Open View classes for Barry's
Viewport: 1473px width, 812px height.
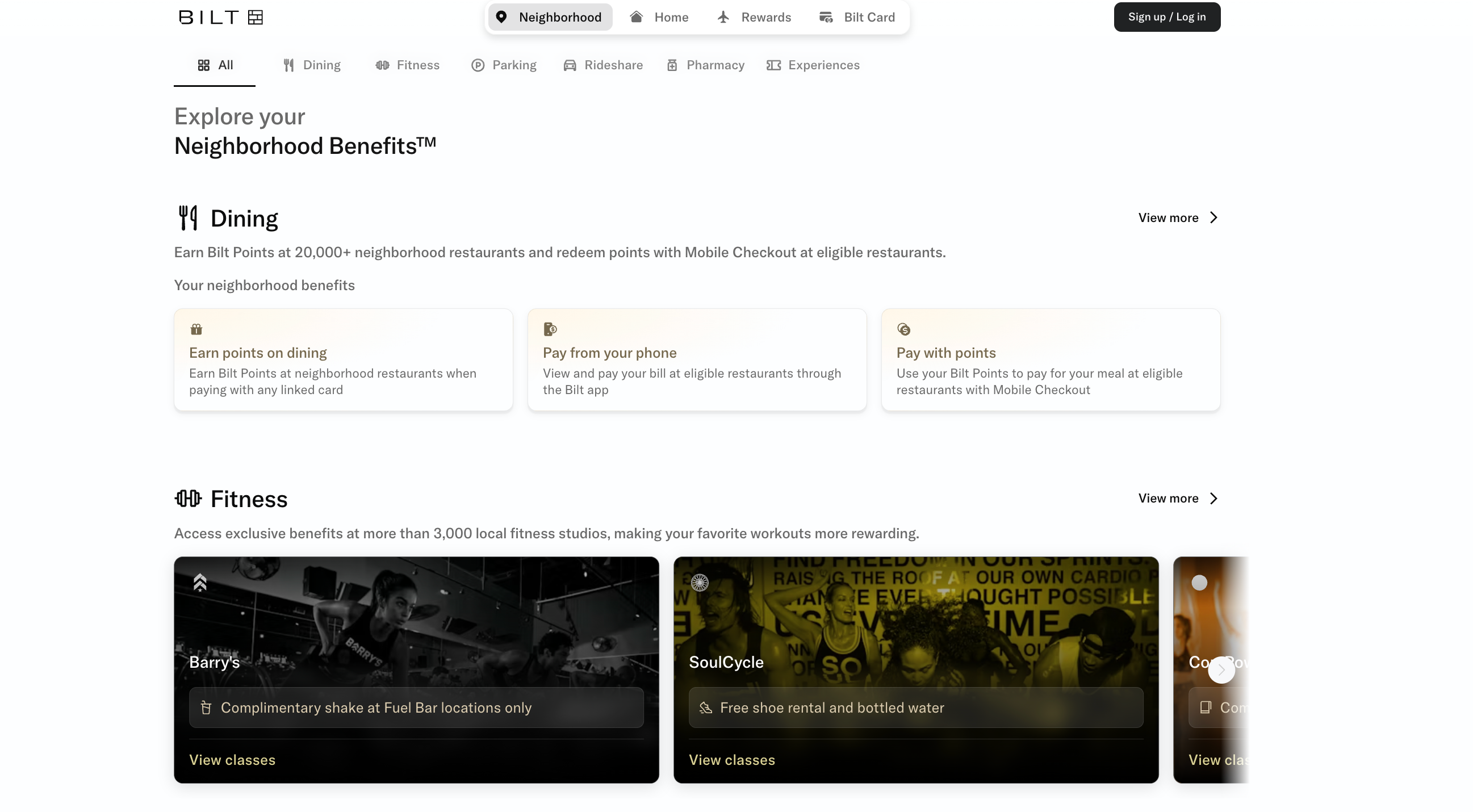(x=232, y=760)
